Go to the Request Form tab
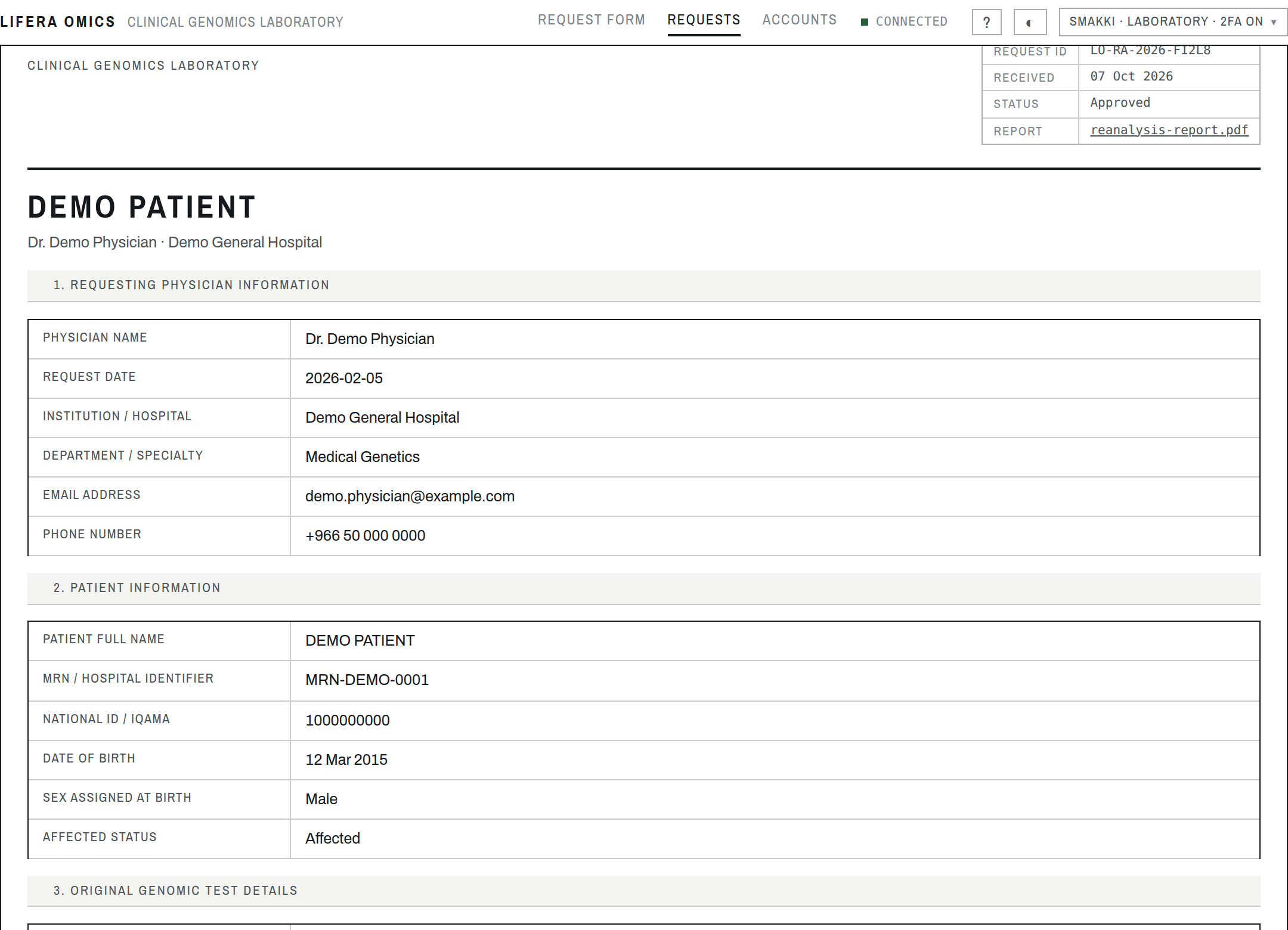 point(591,20)
